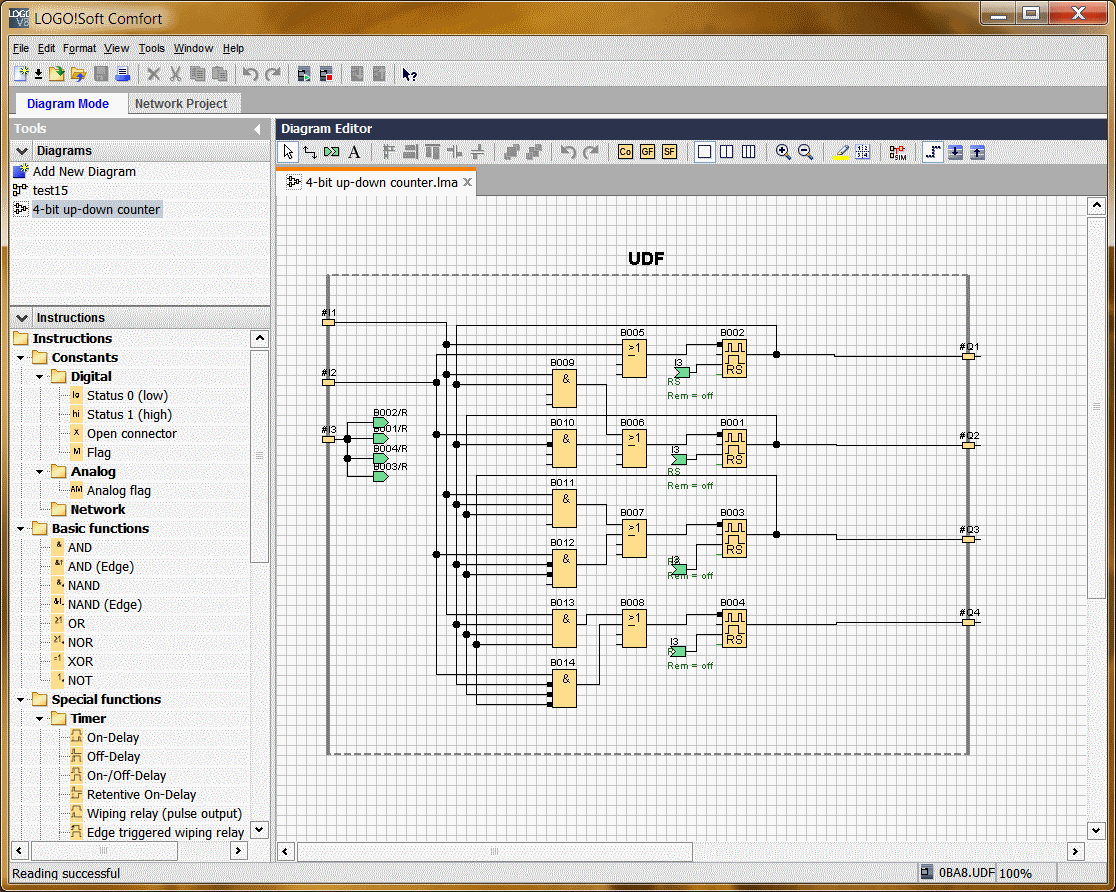Create a new diagram from main toolbar
This screenshot has width=1116, height=892.
pyautogui.click(x=21, y=74)
